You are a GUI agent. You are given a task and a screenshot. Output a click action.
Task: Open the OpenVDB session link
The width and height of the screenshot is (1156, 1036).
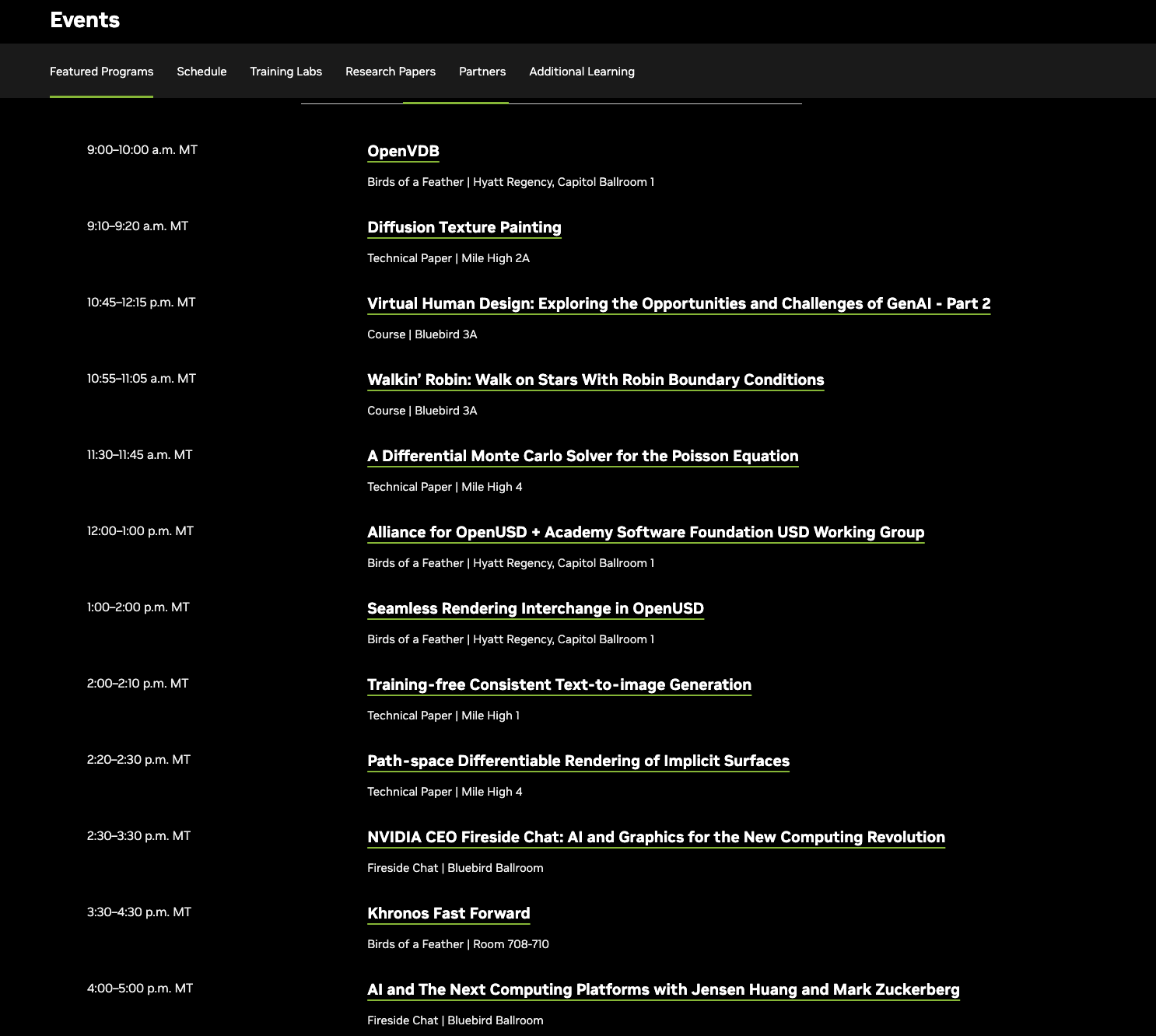click(x=403, y=151)
